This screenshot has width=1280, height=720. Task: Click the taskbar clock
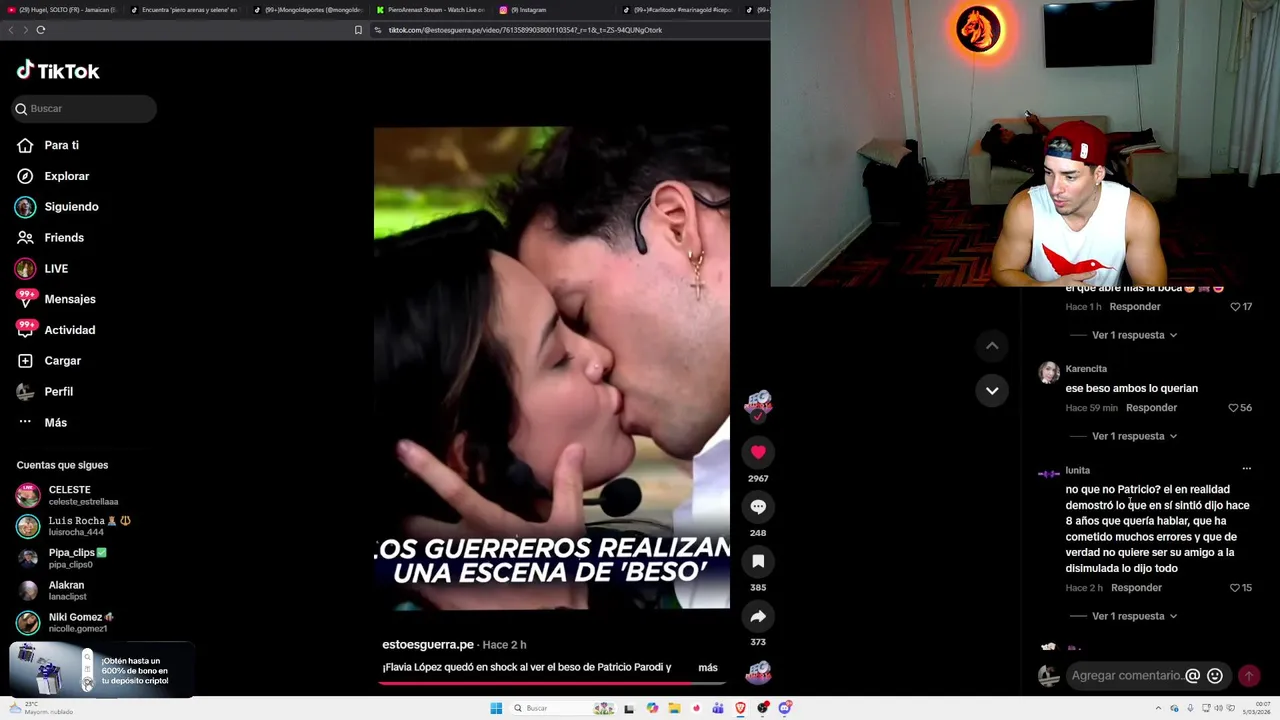pos(1256,708)
